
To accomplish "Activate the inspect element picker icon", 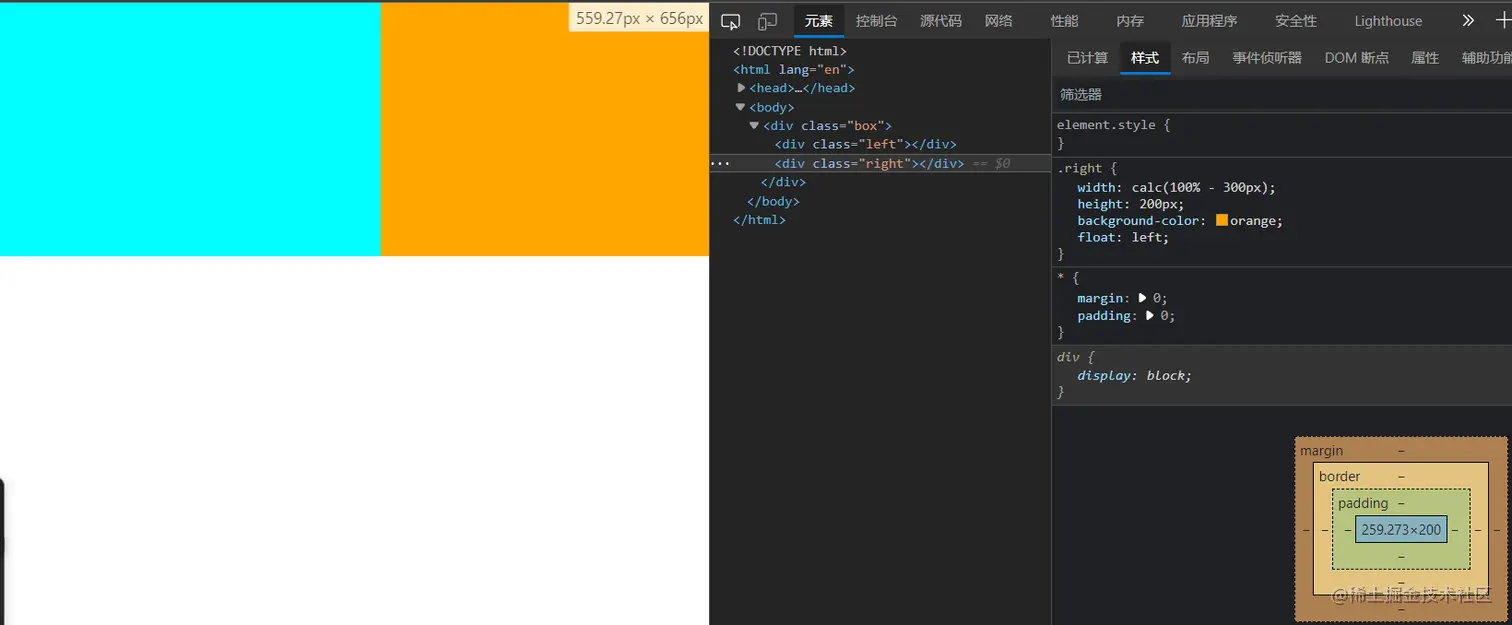I will (731, 21).
